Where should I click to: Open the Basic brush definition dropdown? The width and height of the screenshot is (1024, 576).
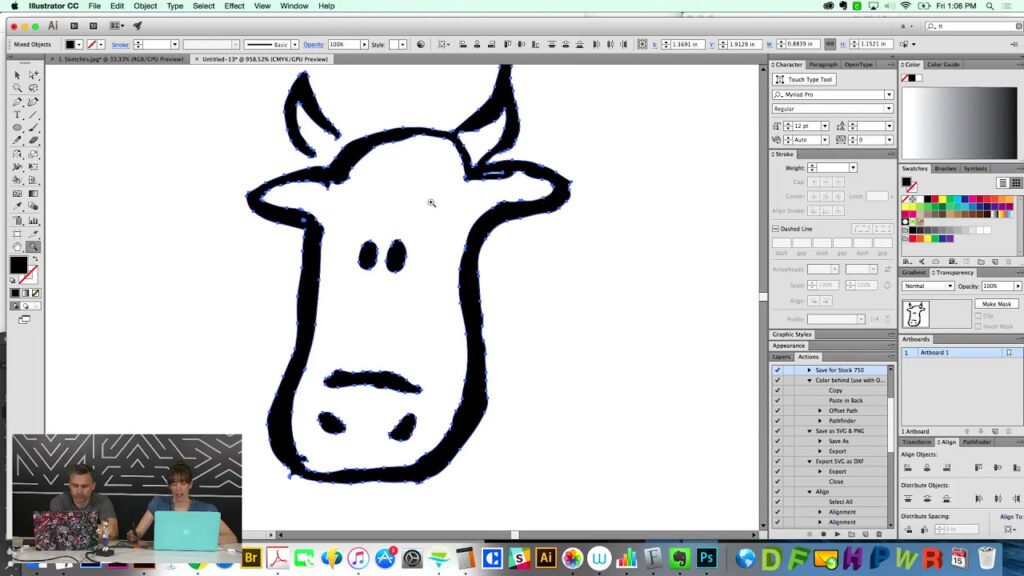[295, 44]
